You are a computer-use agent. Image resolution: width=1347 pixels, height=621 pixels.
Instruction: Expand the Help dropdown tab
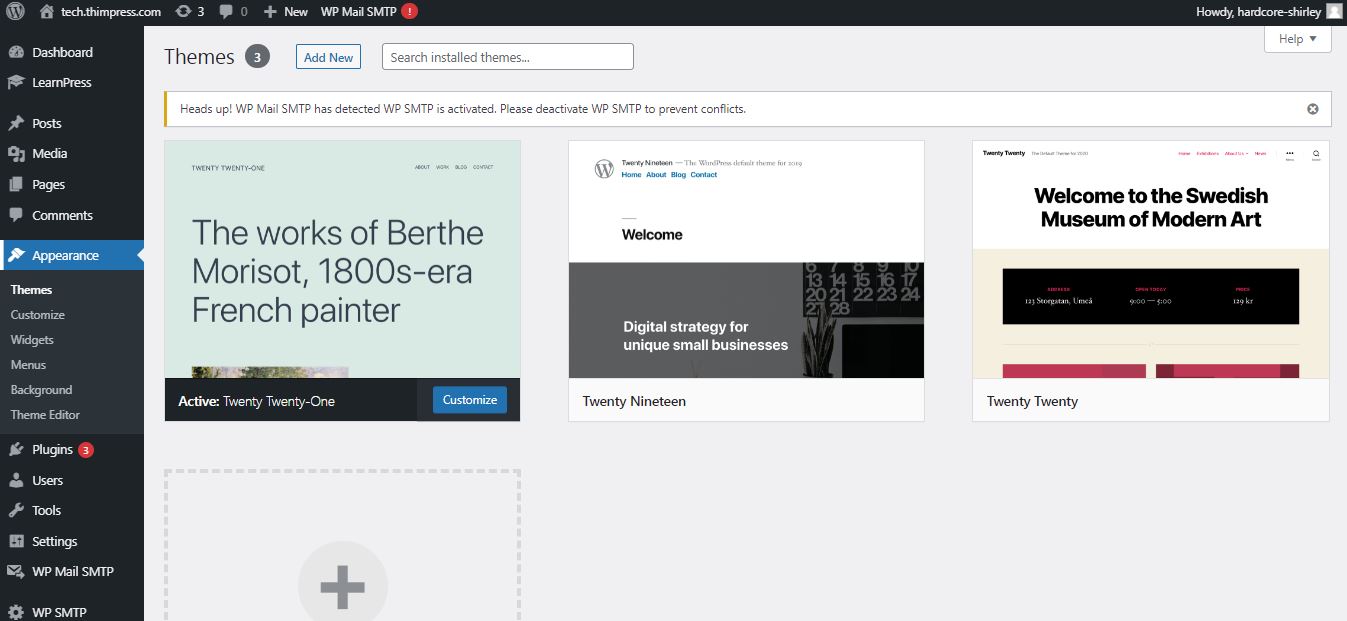(x=1298, y=39)
